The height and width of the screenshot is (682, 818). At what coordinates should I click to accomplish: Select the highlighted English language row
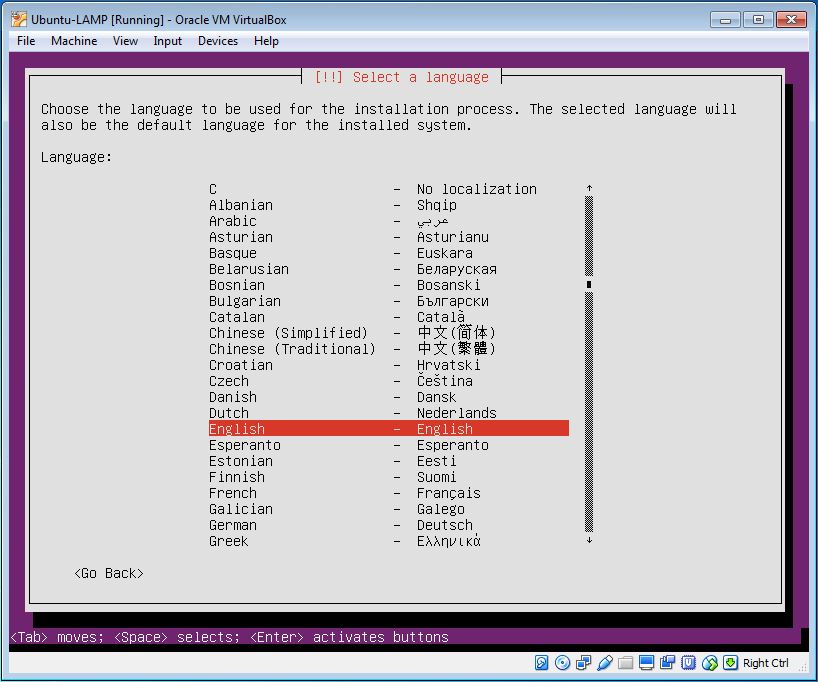389,428
